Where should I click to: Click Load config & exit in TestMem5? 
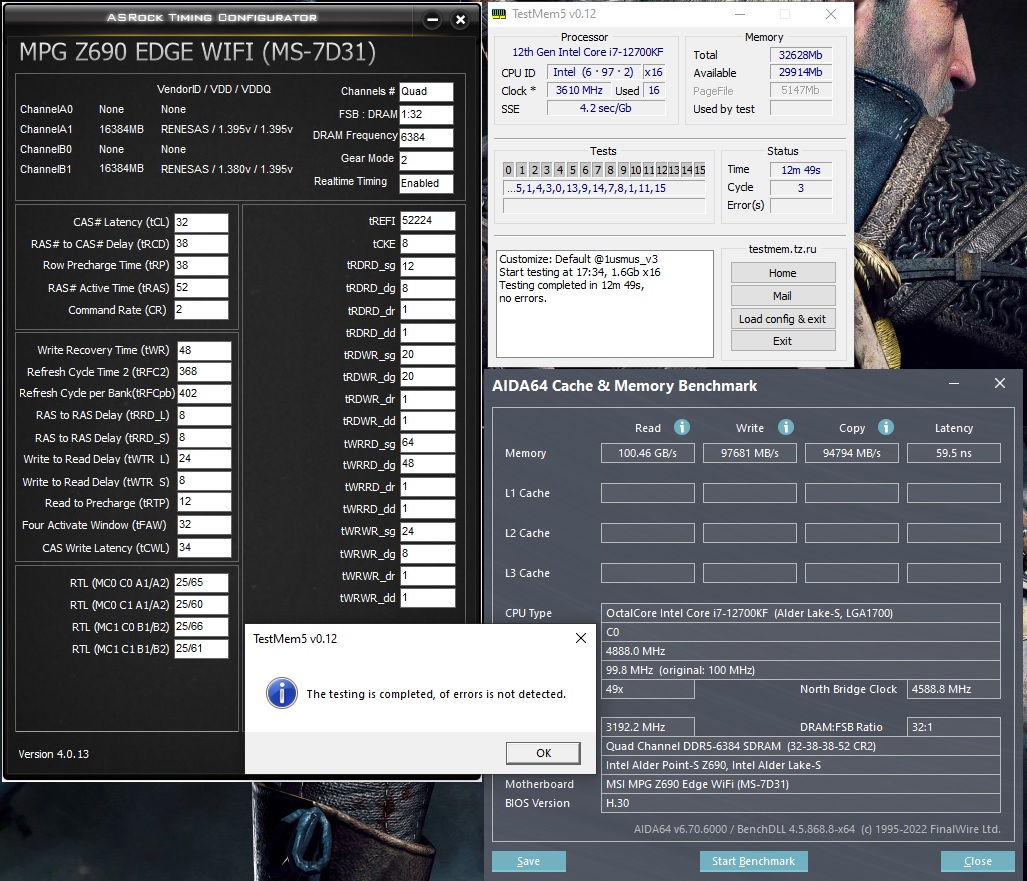pos(783,319)
